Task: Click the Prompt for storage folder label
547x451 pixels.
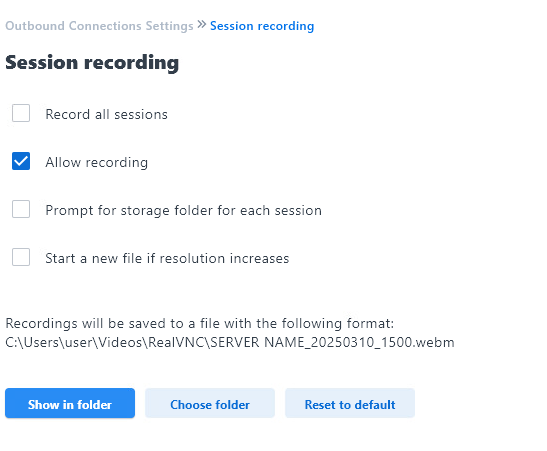Action: point(183,211)
